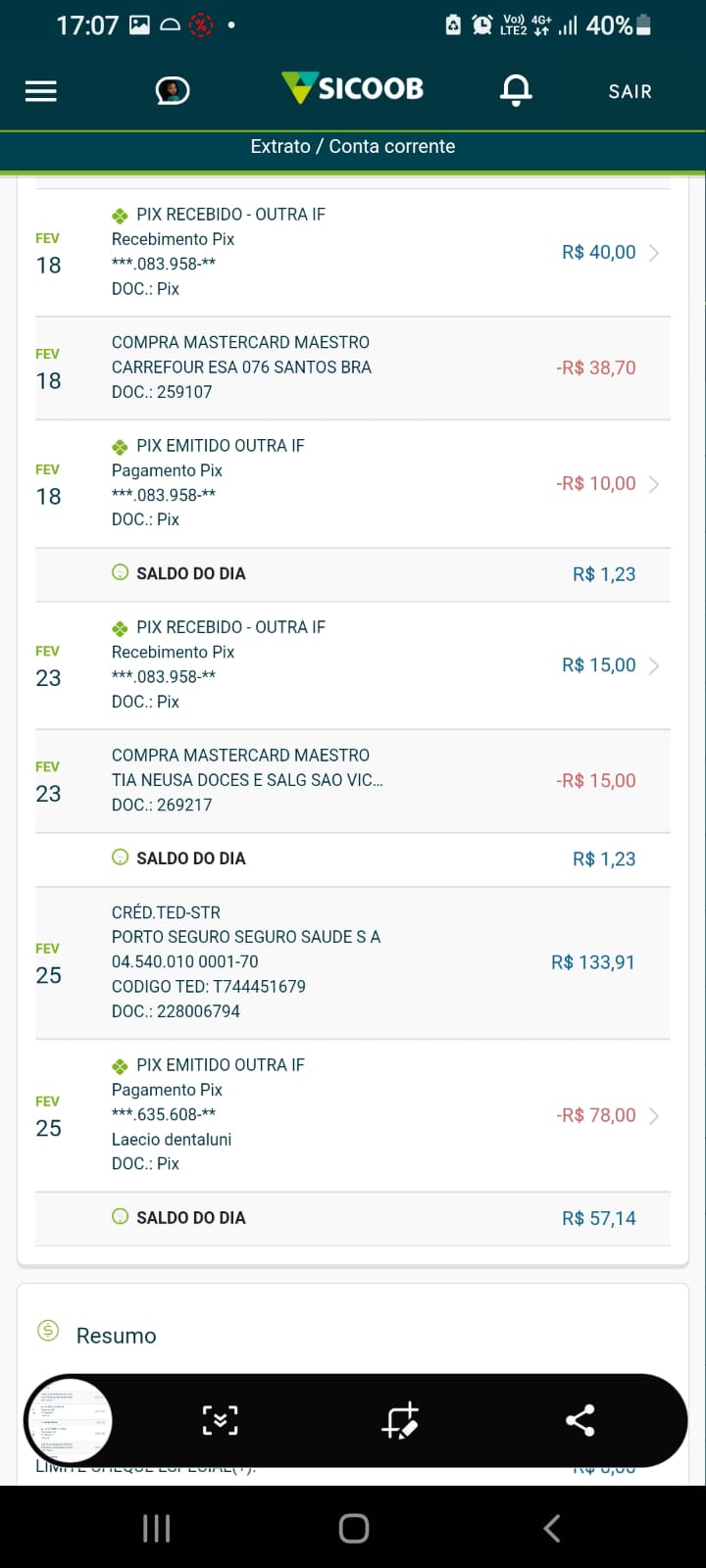The width and height of the screenshot is (706, 1568).
Task: Tap the scroll capture icon
Action: click(220, 1420)
